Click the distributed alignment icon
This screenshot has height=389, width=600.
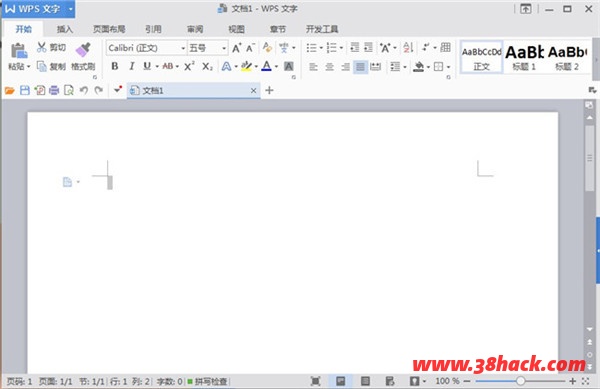click(375, 67)
